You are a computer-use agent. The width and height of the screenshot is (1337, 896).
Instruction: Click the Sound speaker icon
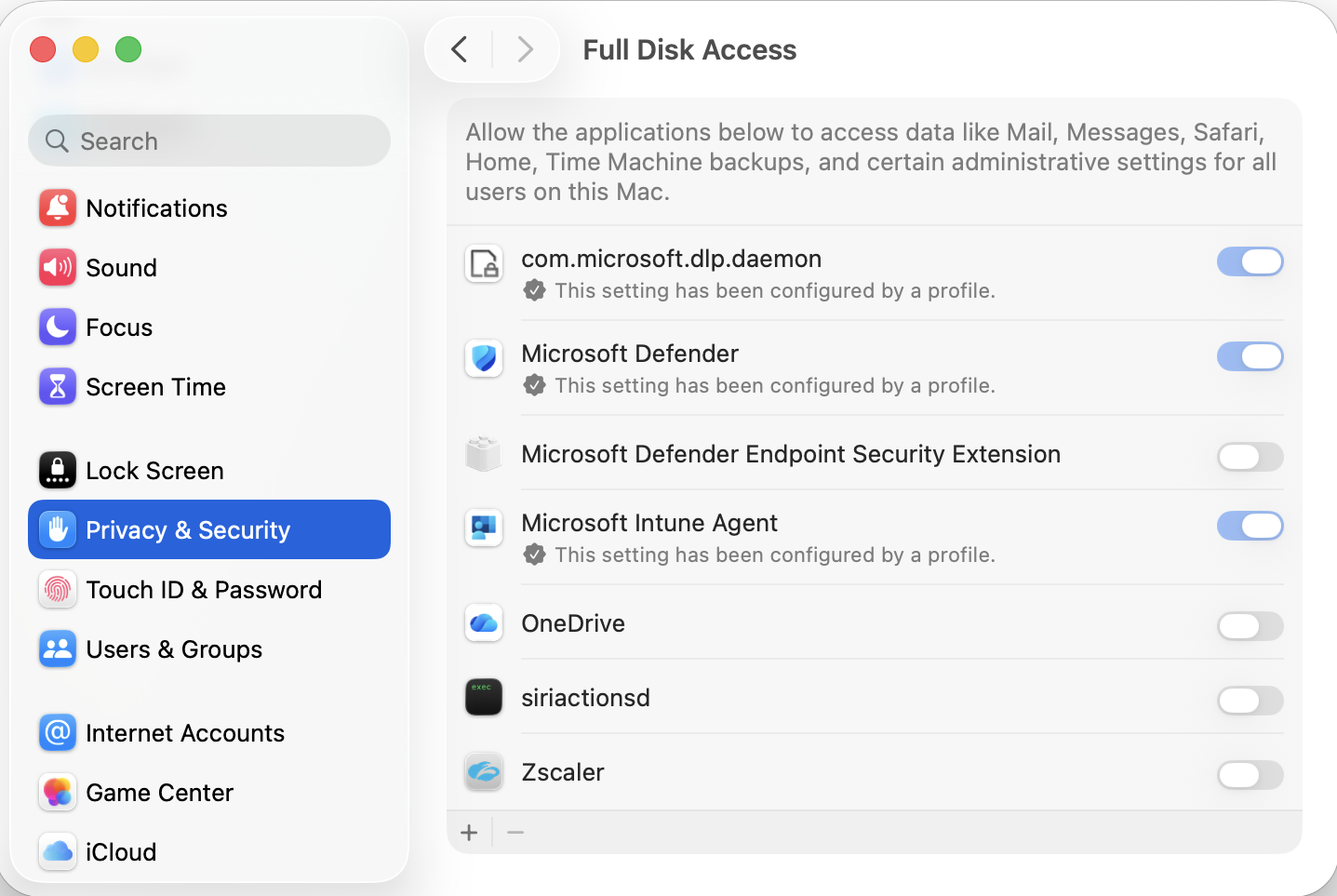[58, 268]
